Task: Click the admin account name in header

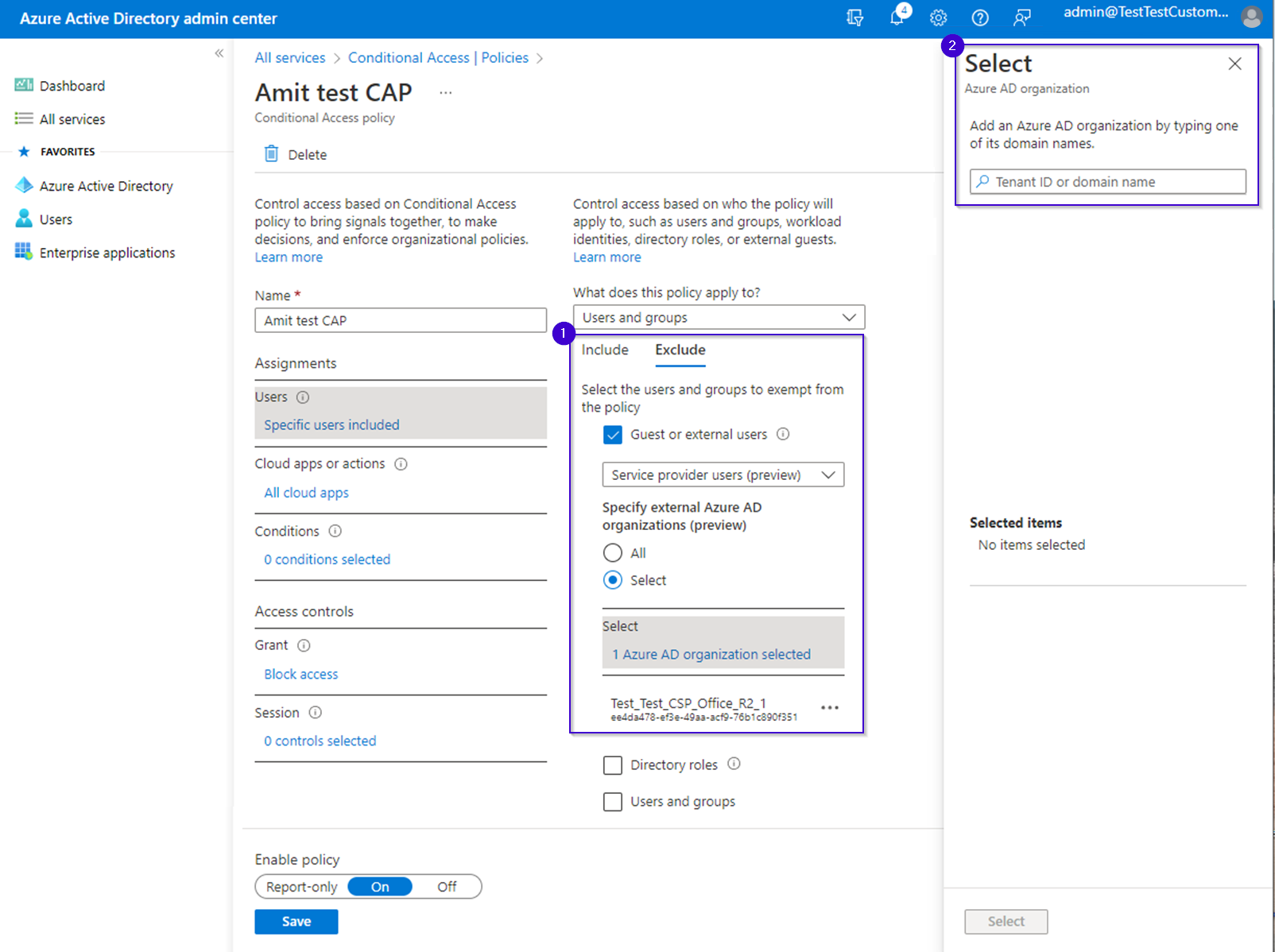Action: pos(1145,13)
